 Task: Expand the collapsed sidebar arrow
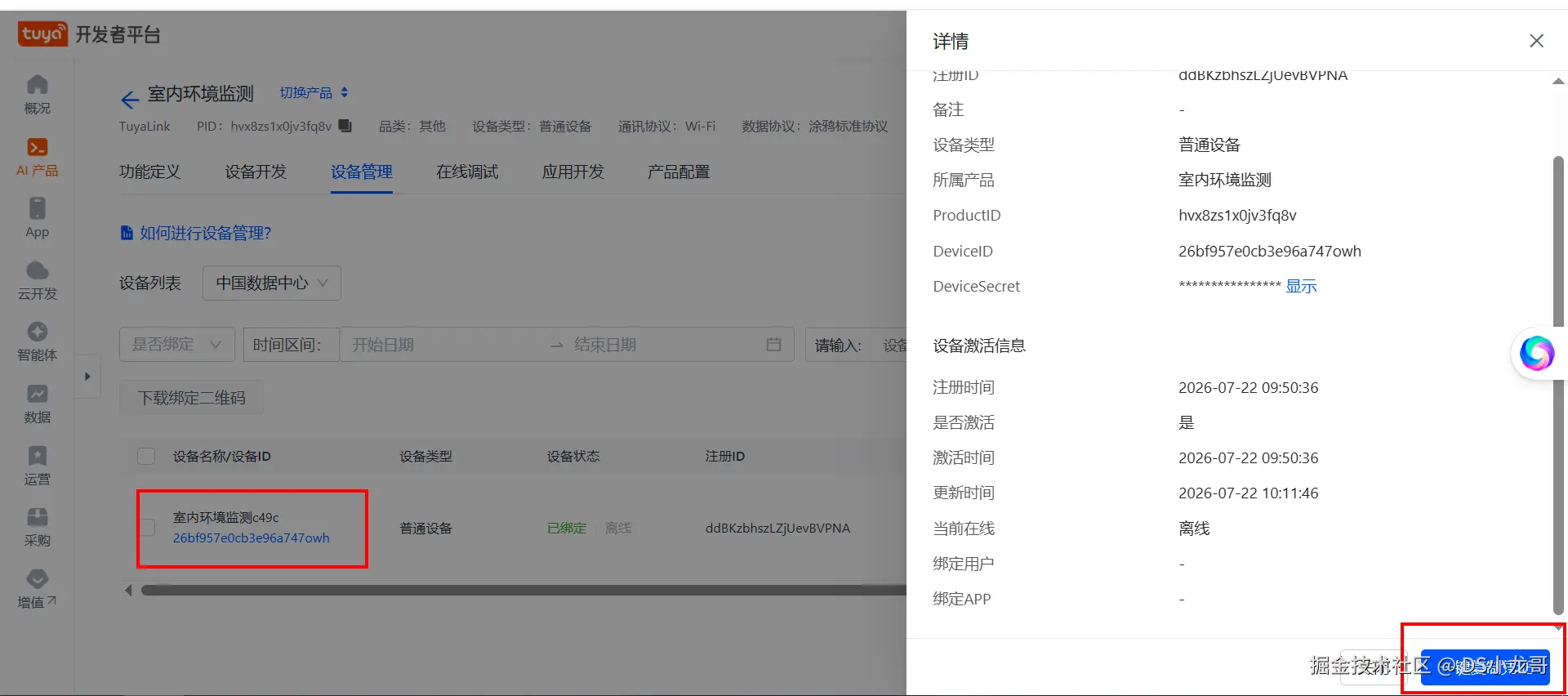(x=87, y=377)
